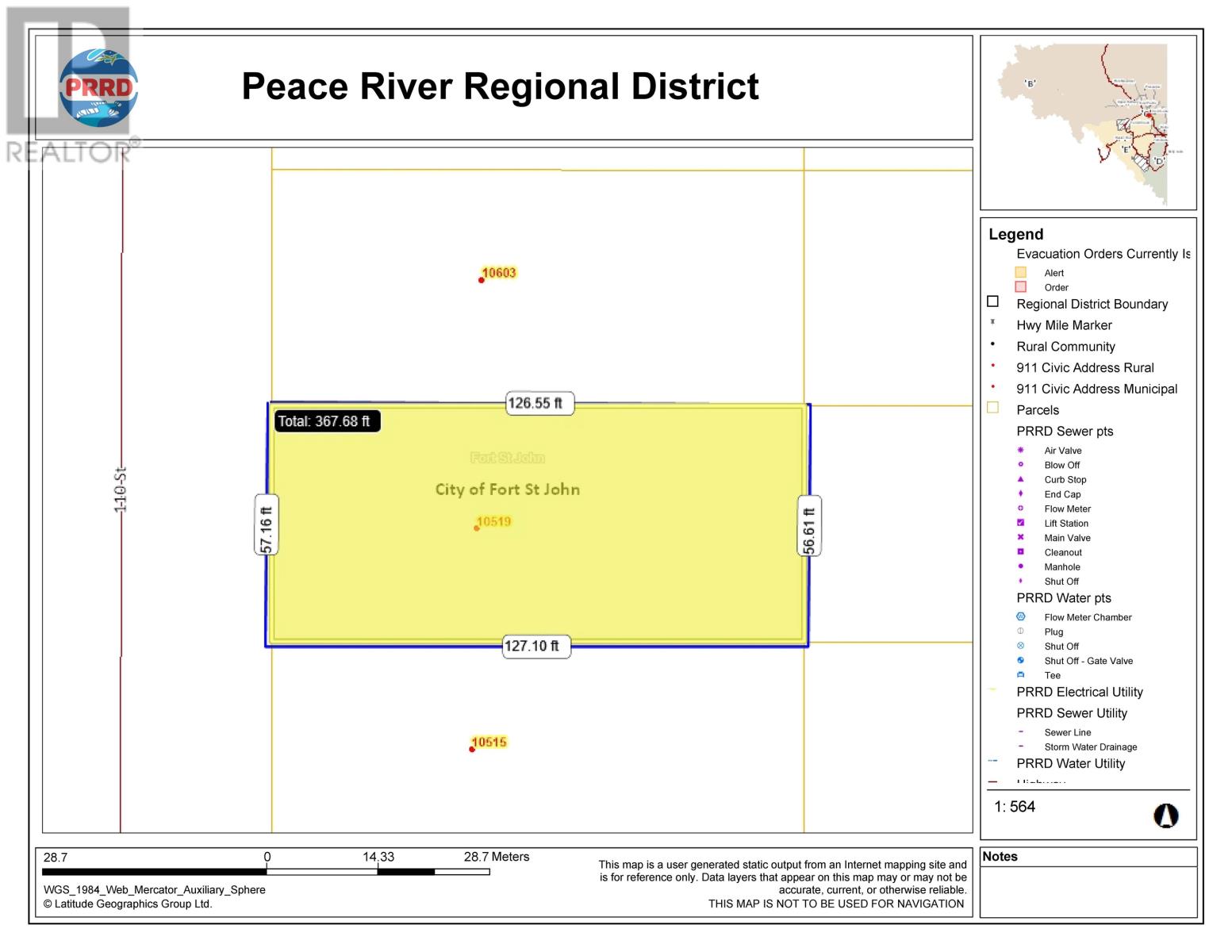Click the 911 Civic Address Rural dot

pyautogui.click(x=992, y=365)
